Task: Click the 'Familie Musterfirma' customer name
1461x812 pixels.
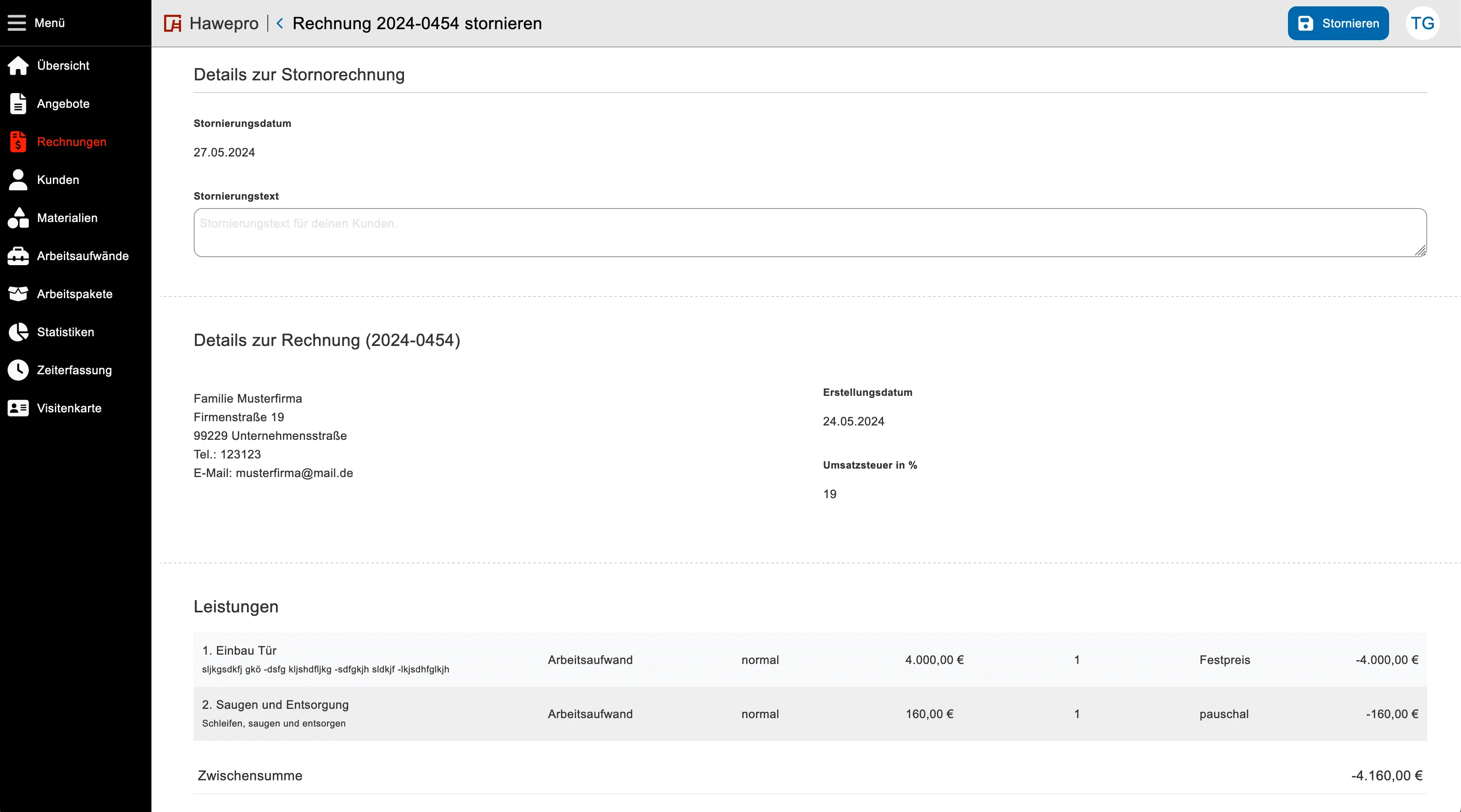Action: click(248, 399)
